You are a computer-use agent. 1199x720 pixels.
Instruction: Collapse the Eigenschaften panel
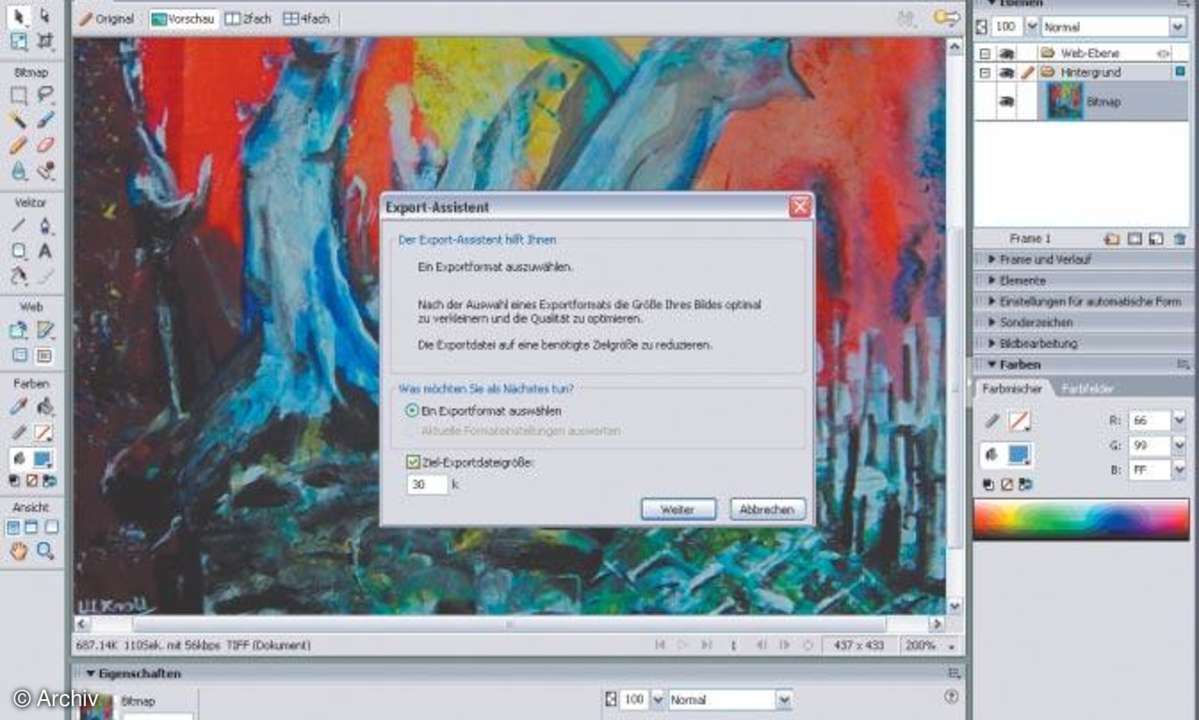[x=90, y=673]
